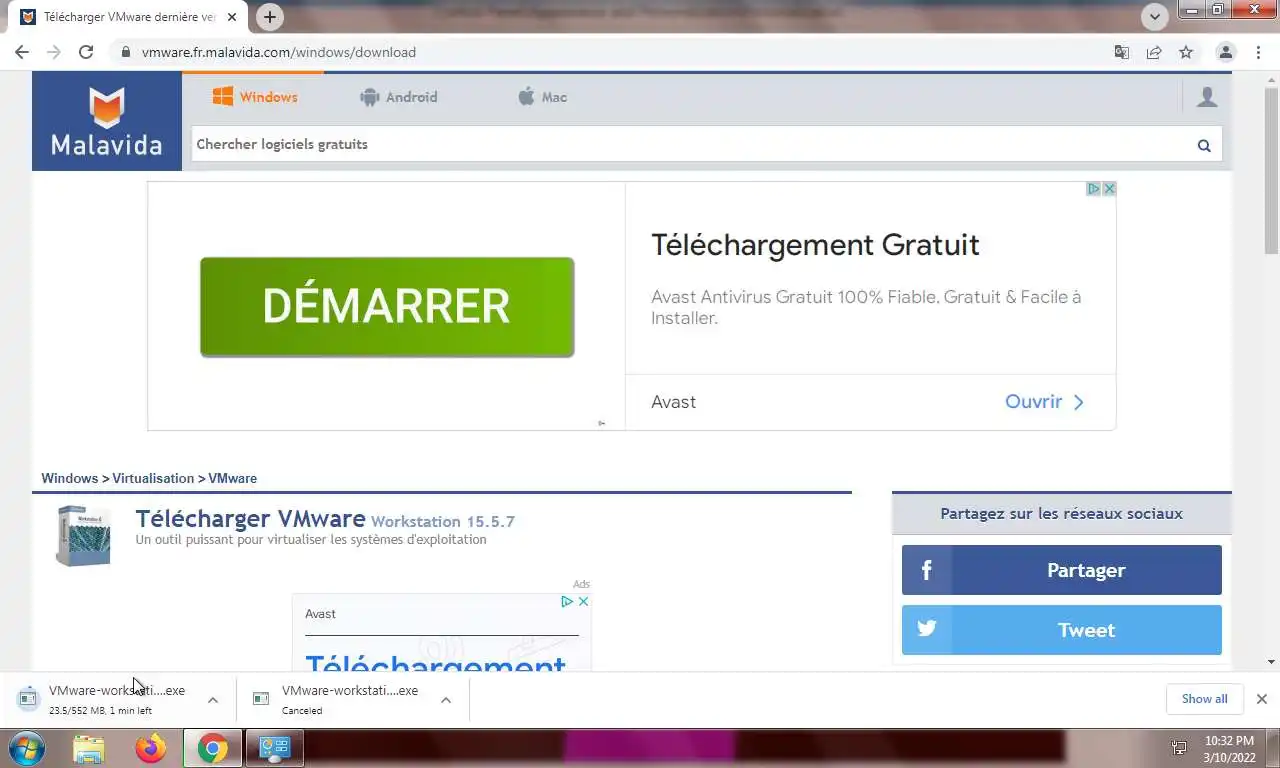1280x768 pixels.
Task: Open the Chrome profile icon
Action: (1225, 52)
